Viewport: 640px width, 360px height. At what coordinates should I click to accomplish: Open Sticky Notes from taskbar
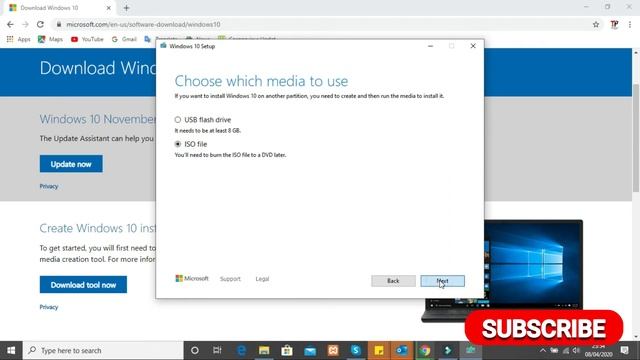(x=379, y=350)
